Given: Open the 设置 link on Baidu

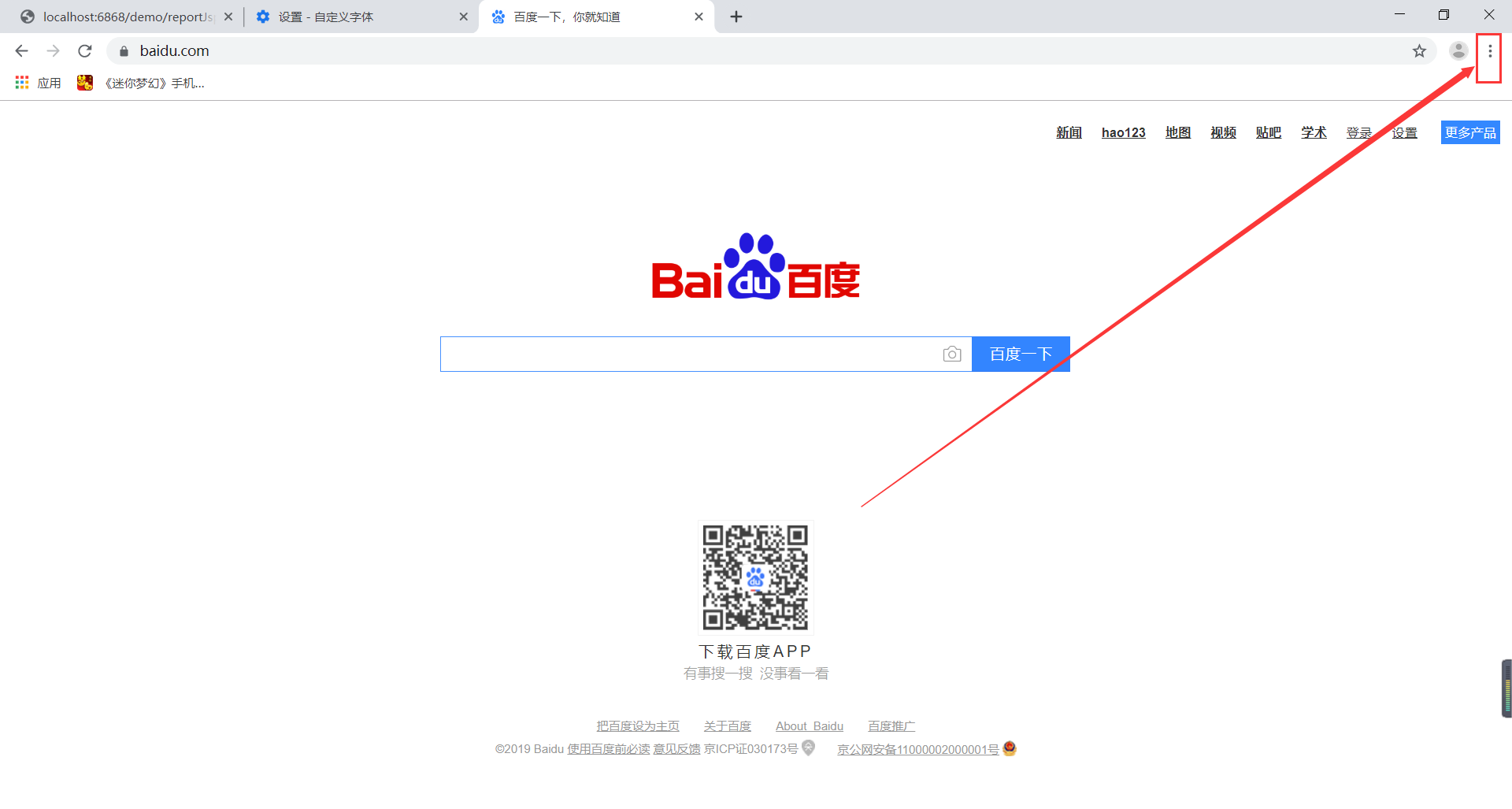Looking at the screenshot, I should point(1404,132).
